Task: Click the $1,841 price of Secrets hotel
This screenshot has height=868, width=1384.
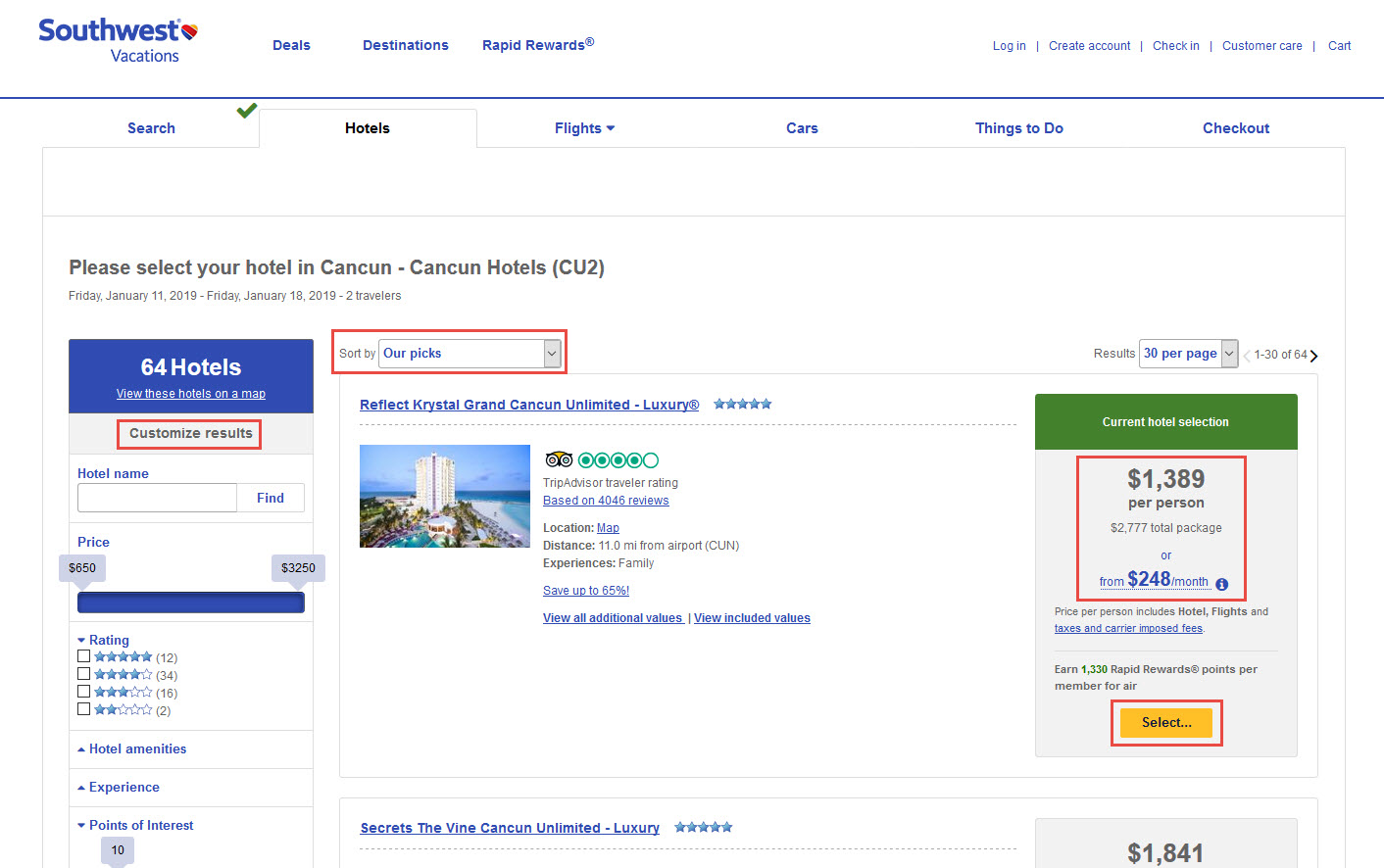Action: 1165,853
